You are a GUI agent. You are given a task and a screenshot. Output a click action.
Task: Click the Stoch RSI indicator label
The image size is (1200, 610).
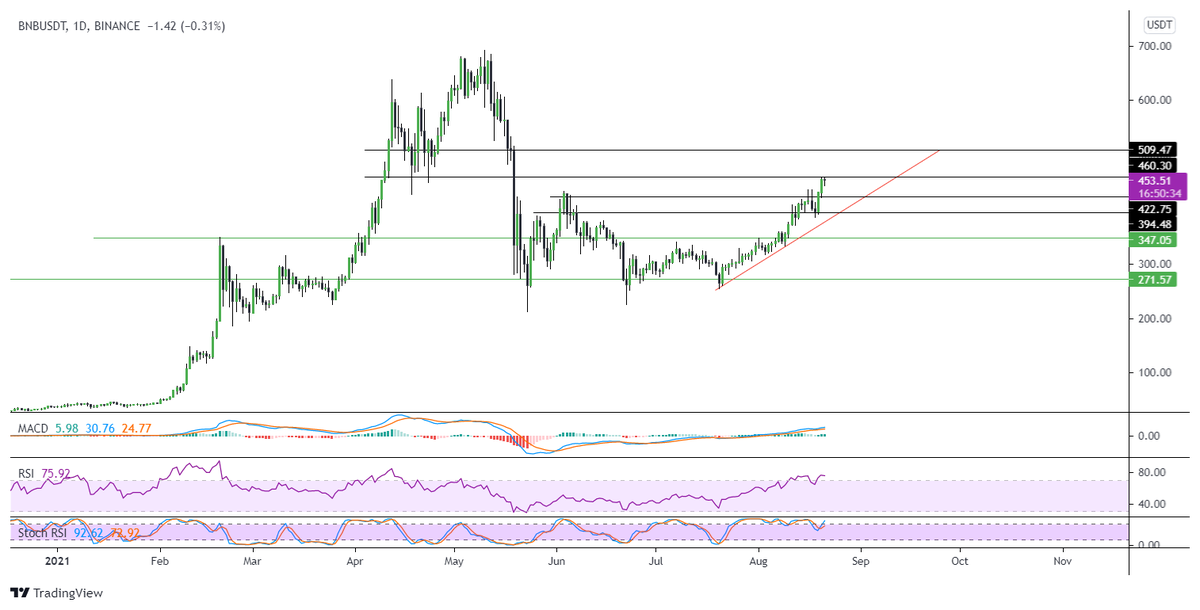(x=41, y=533)
